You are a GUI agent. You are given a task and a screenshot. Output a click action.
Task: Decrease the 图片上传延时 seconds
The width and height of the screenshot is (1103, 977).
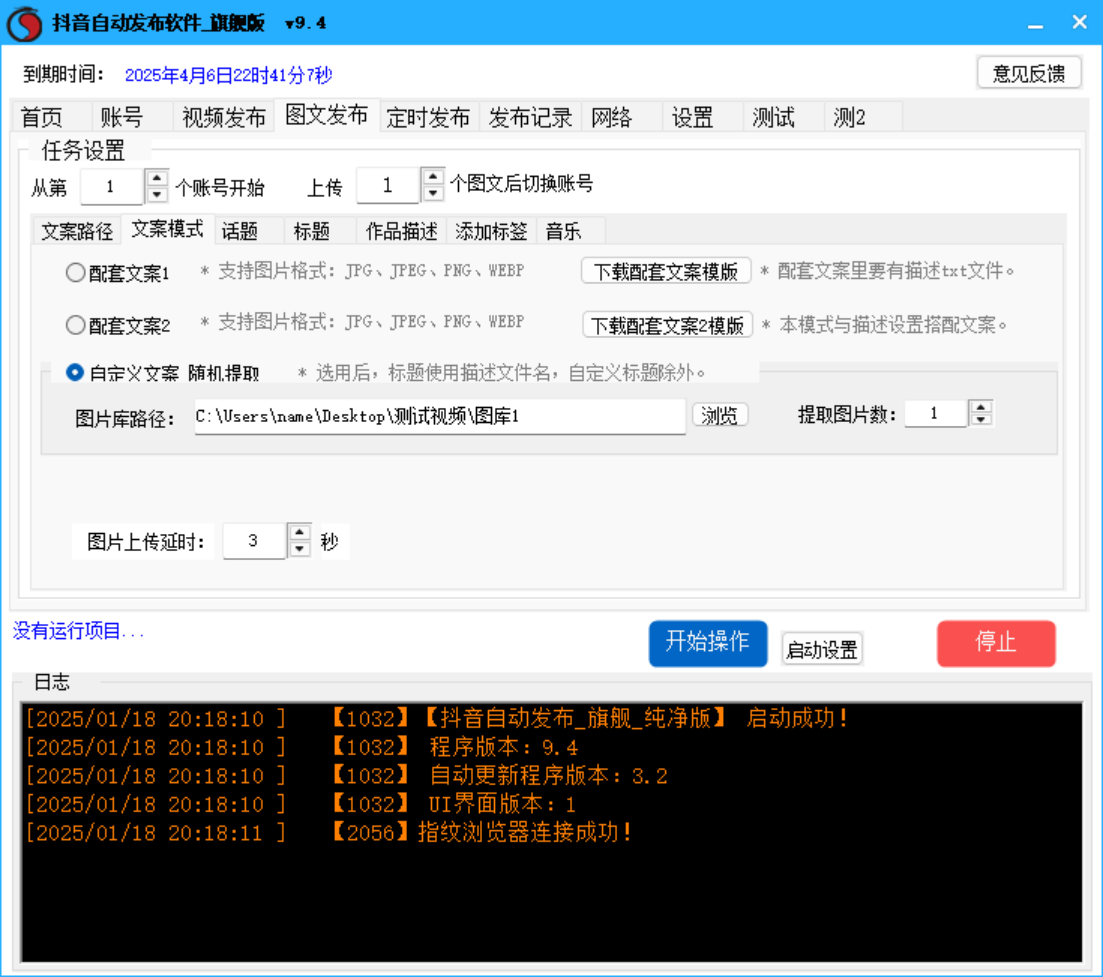(x=300, y=549)
